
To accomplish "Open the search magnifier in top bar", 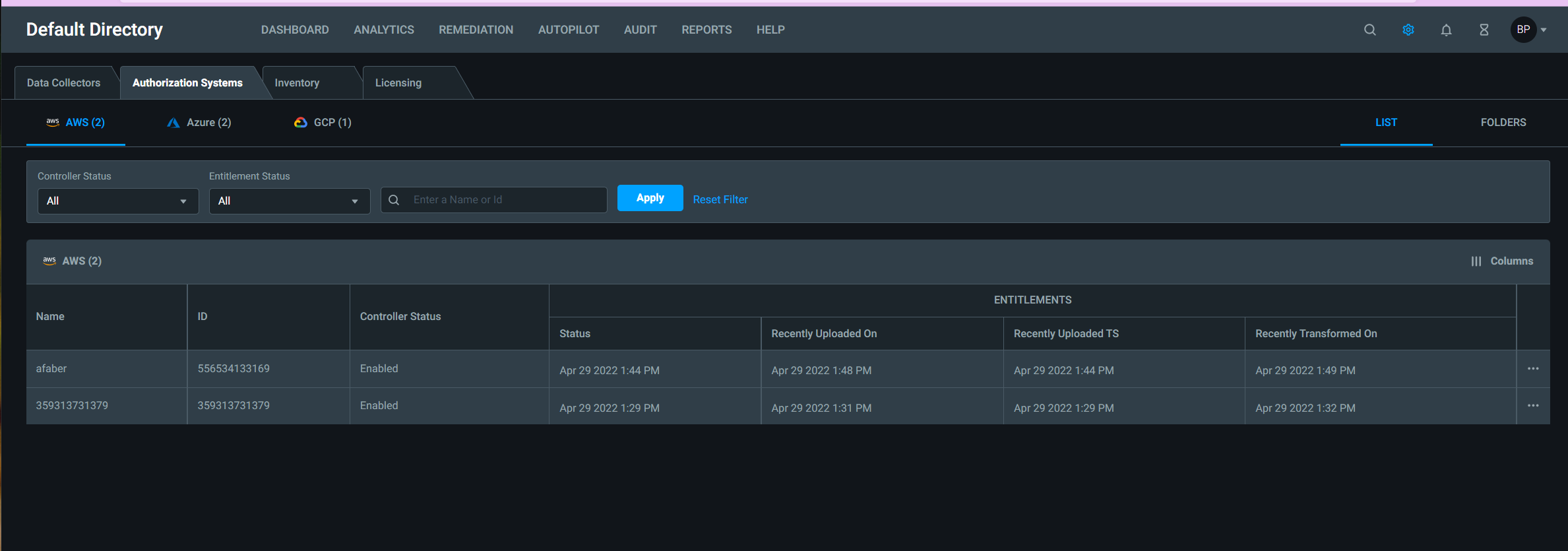I will 1369,30.
